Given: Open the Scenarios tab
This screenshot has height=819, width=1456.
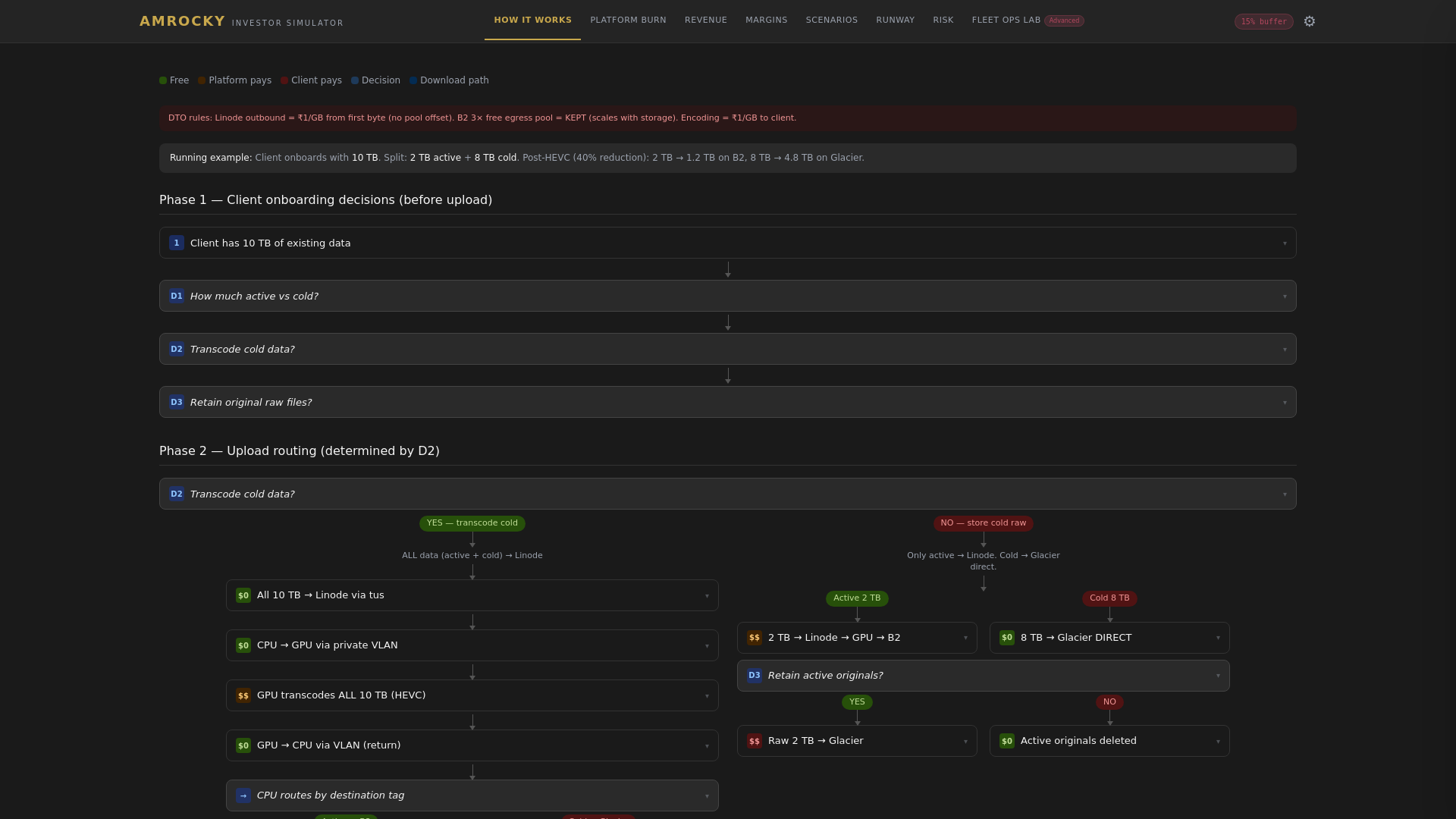Looking at the screenshot, I should coord(831,20).
